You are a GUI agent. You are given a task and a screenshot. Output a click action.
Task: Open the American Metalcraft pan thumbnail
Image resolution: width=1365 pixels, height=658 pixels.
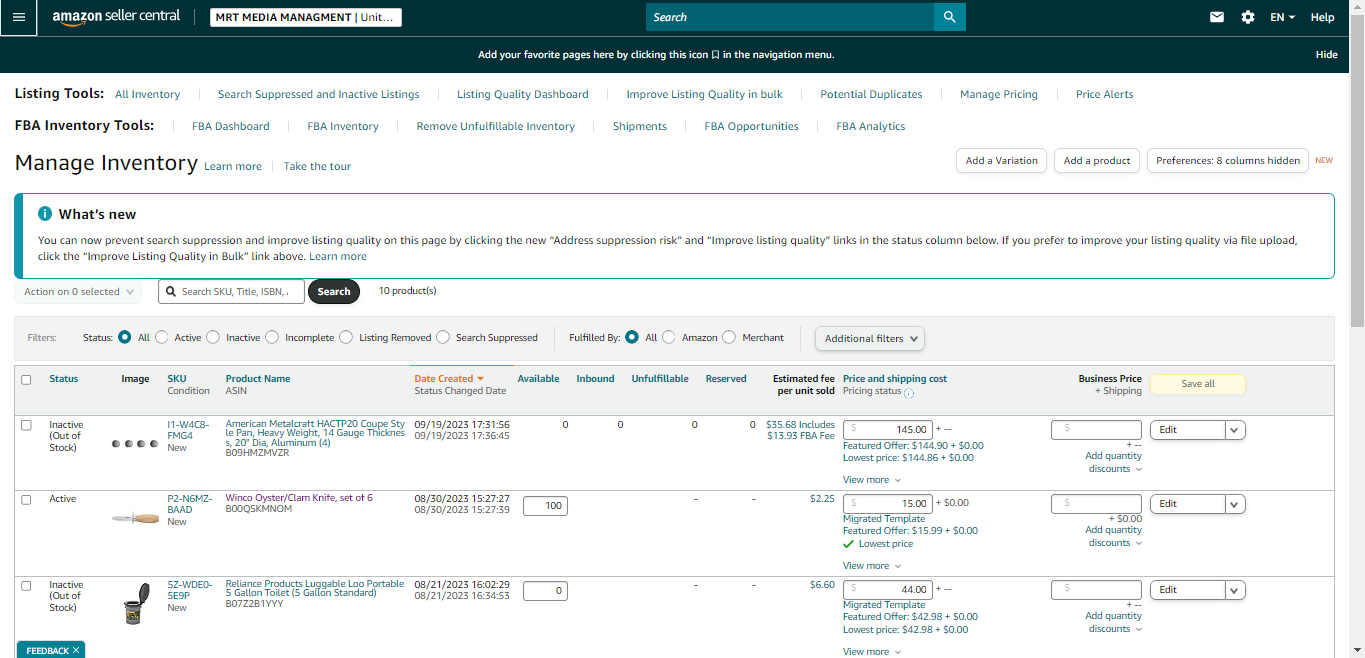coord(134,443)
